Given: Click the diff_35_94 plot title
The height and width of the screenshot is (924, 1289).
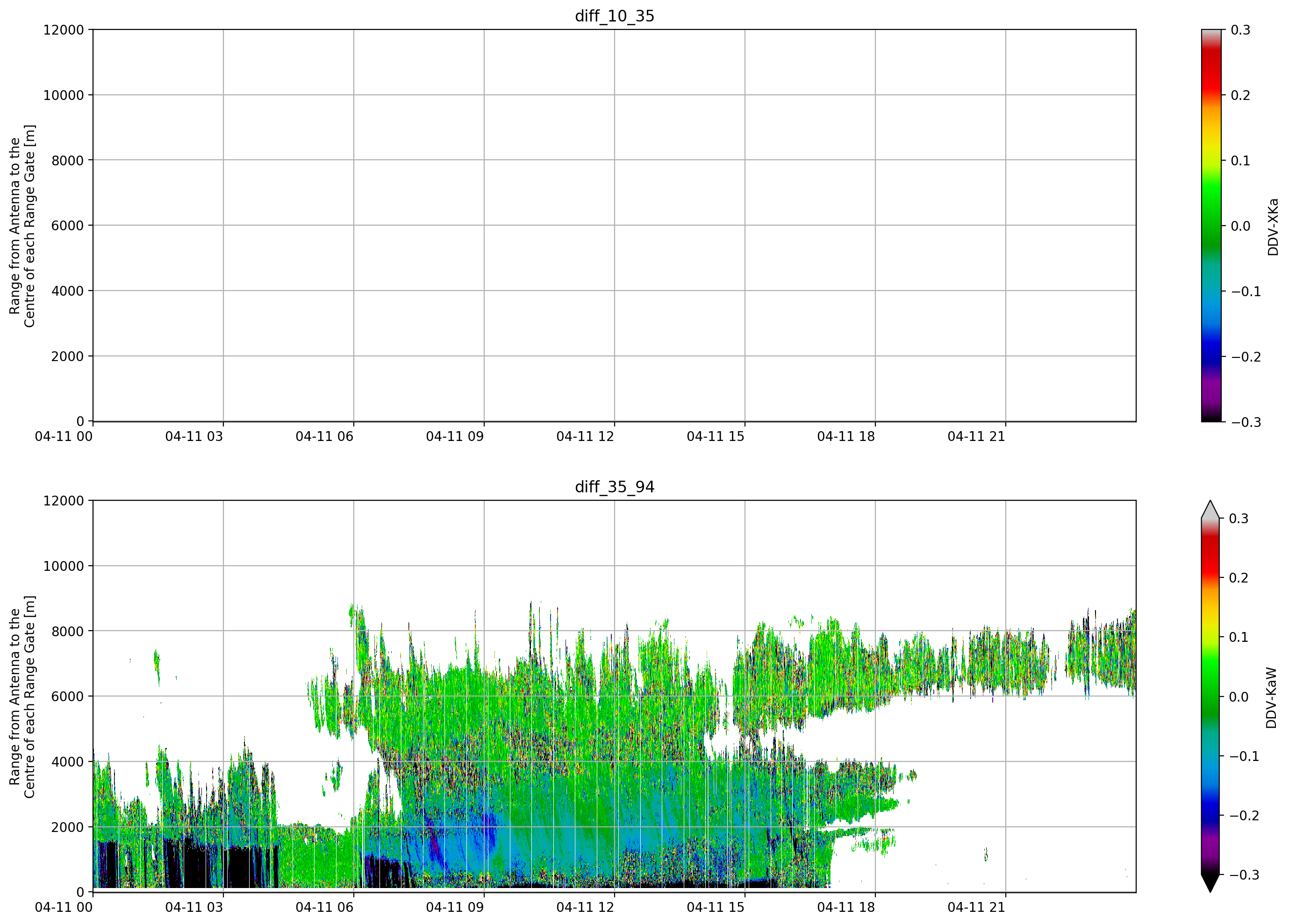Looking at the screenshot, I should pos(615,487).
